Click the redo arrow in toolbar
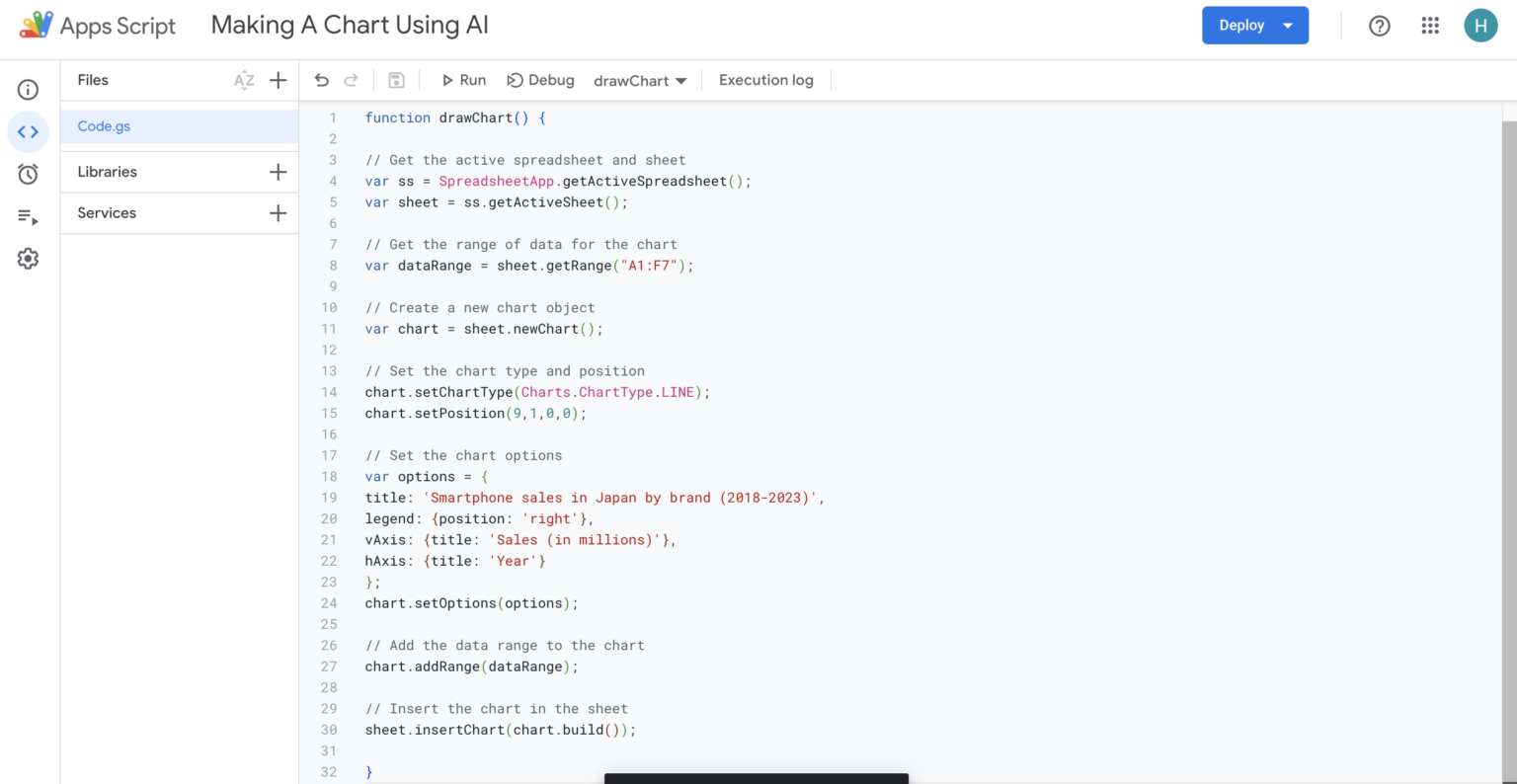 [x=351, y=80]
